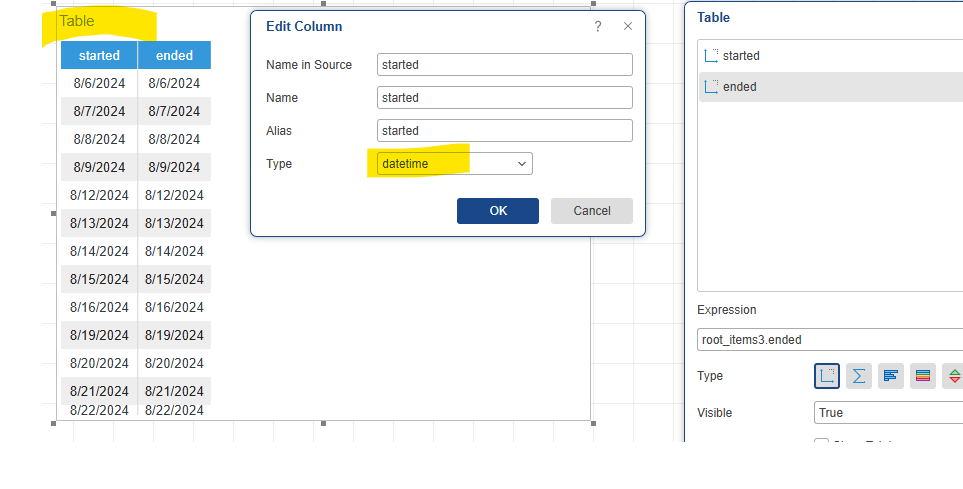Open help in Edit Column dialog
The height and width of the screenshot is (489, 963).
pyautogui.click(x=598, y=26)
